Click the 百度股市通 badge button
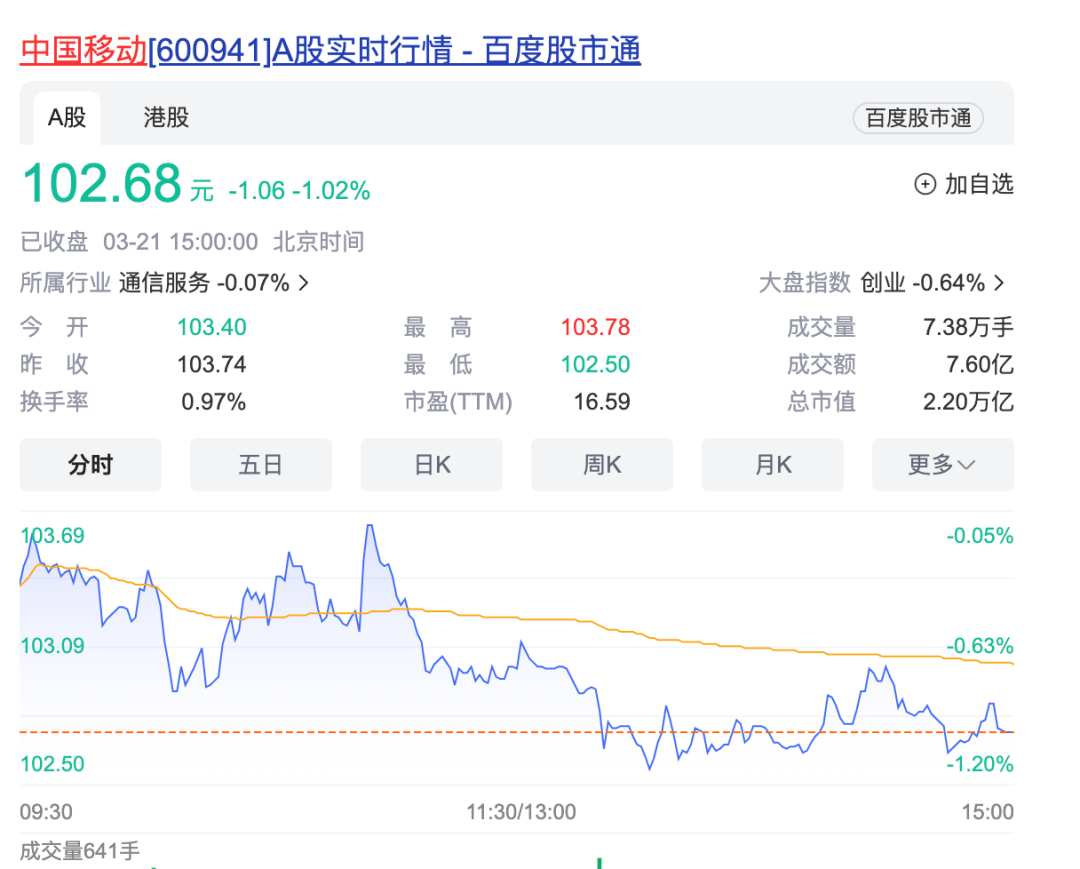The width and height of the screenshot is (1080, 869). pyautogui.click(x=918, y=118)
